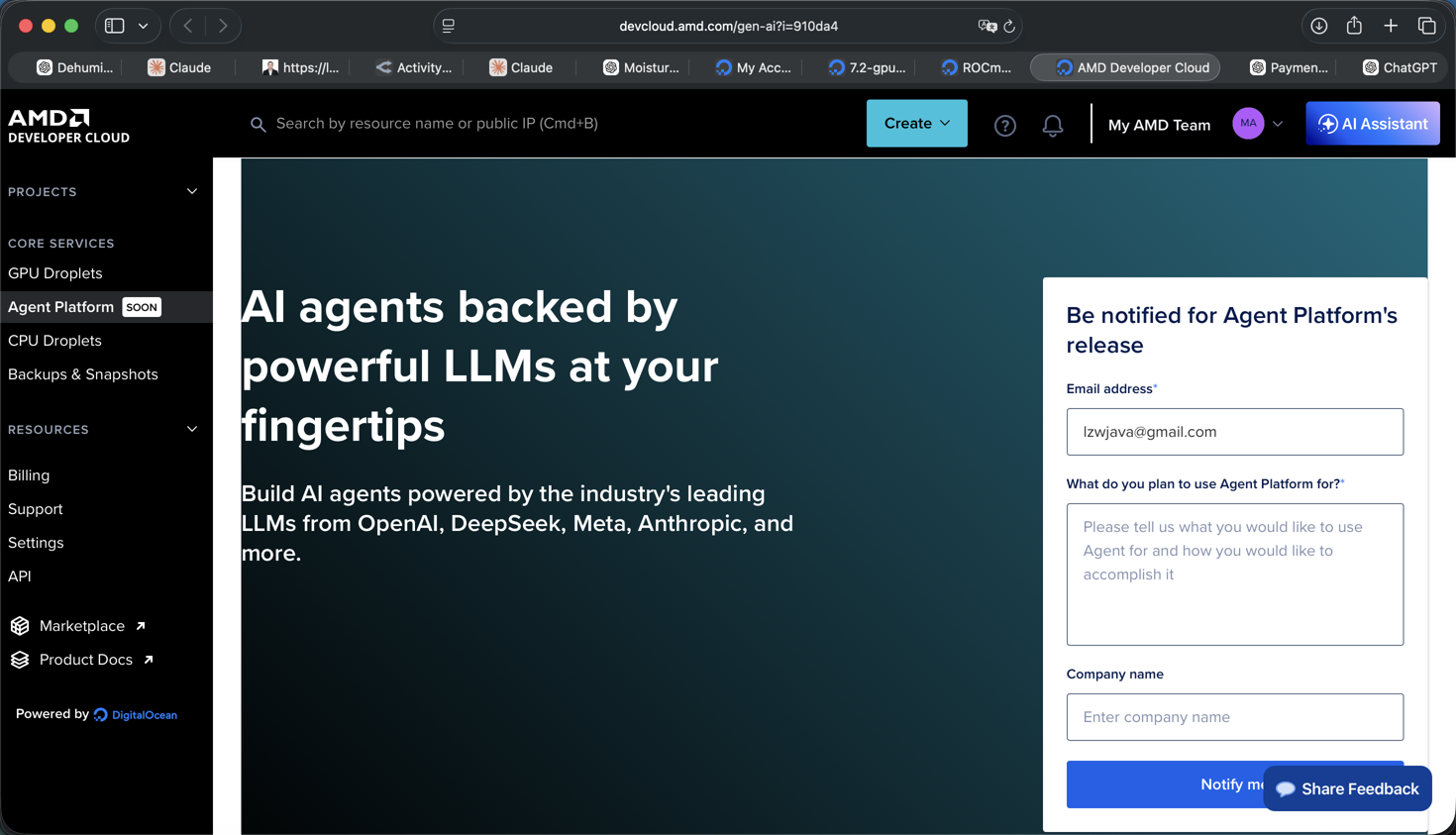Open the Safari downloads icon
This screenshot has height=835, width=1456.
click(x=1318, y=26)
